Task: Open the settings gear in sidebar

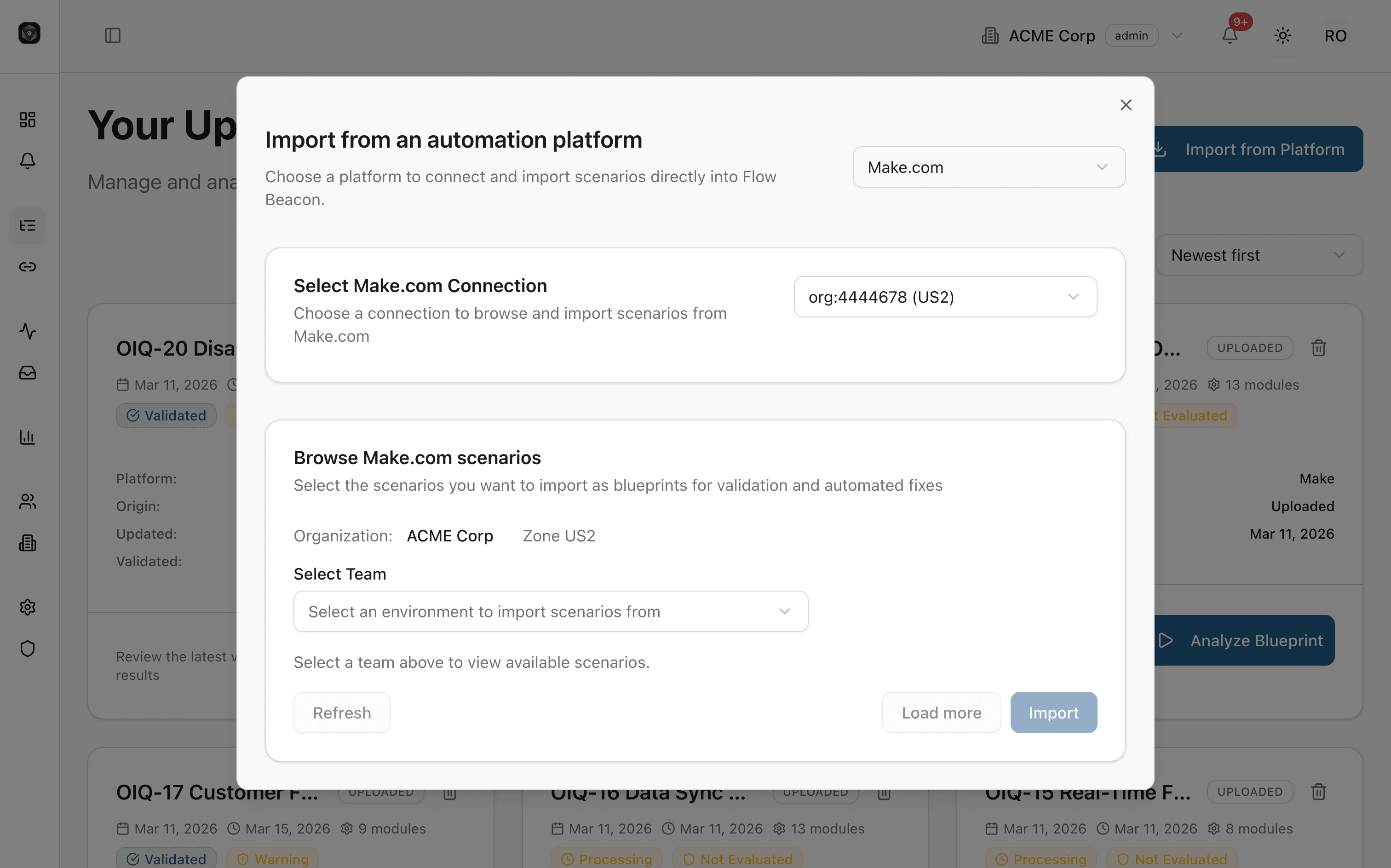Action: coord(28,607)
